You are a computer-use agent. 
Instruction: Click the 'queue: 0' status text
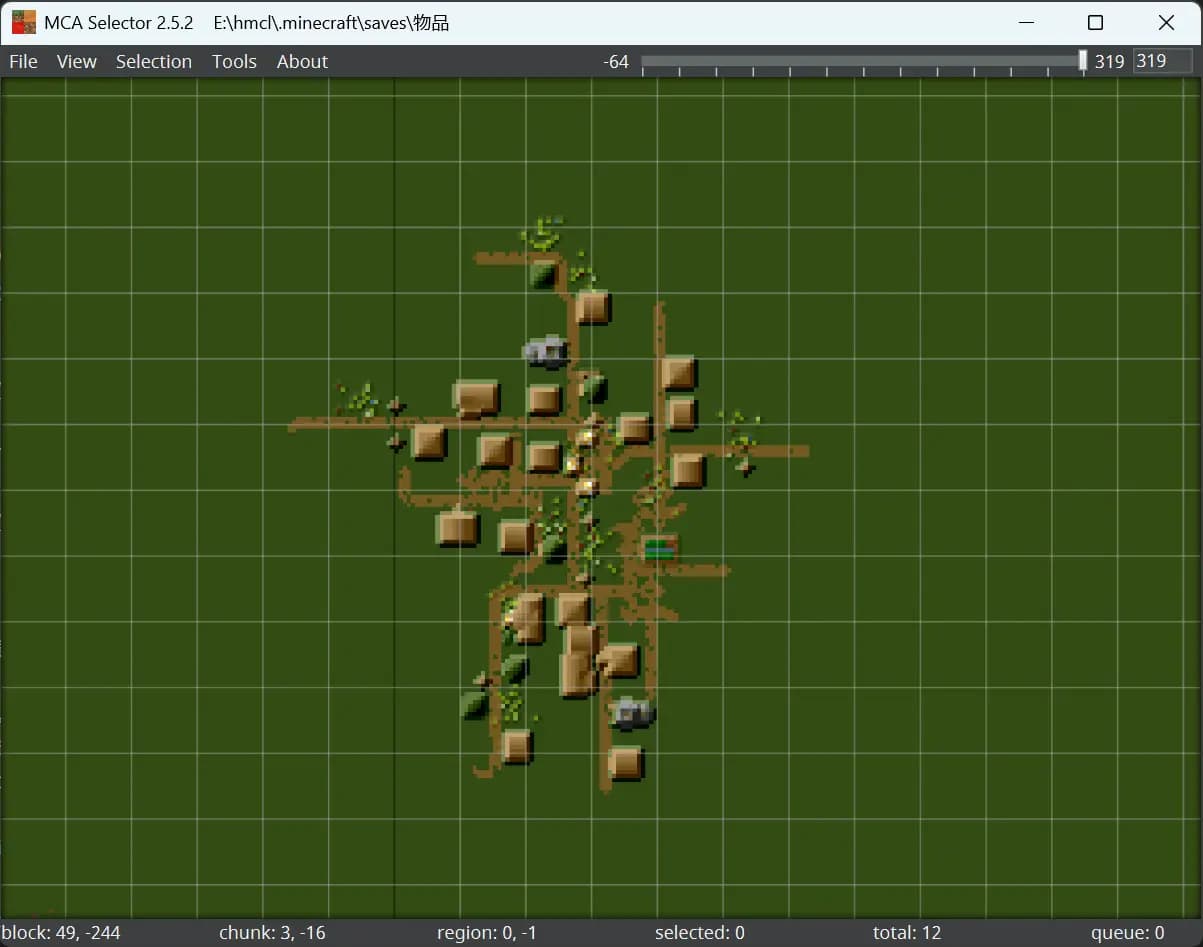click(1128, 932)
